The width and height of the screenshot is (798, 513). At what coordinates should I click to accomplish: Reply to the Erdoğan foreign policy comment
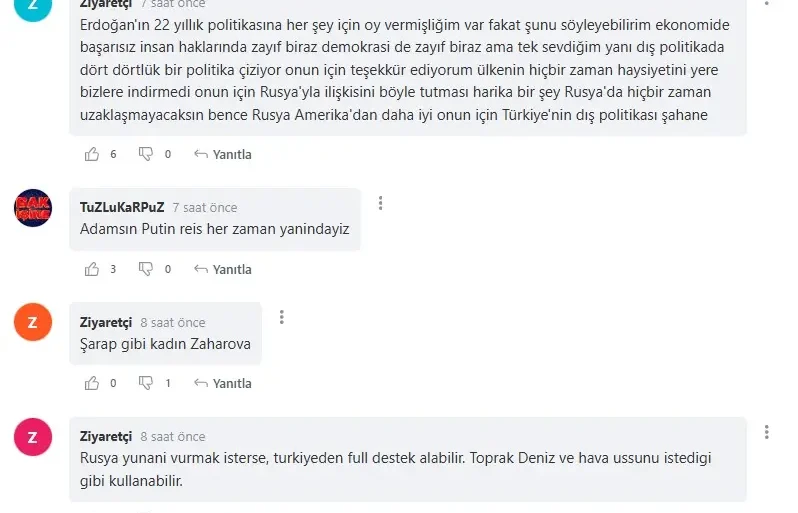tap(223, 154)
